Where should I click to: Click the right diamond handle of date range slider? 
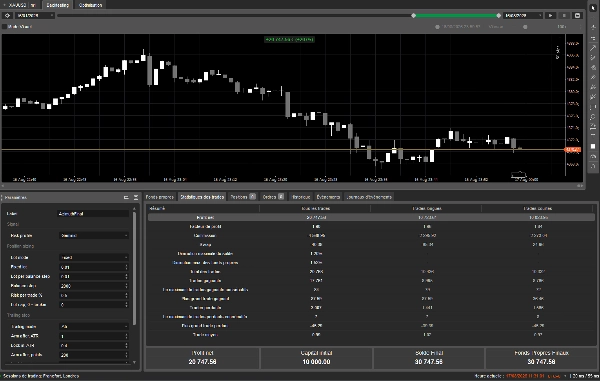tap(499, 15)
